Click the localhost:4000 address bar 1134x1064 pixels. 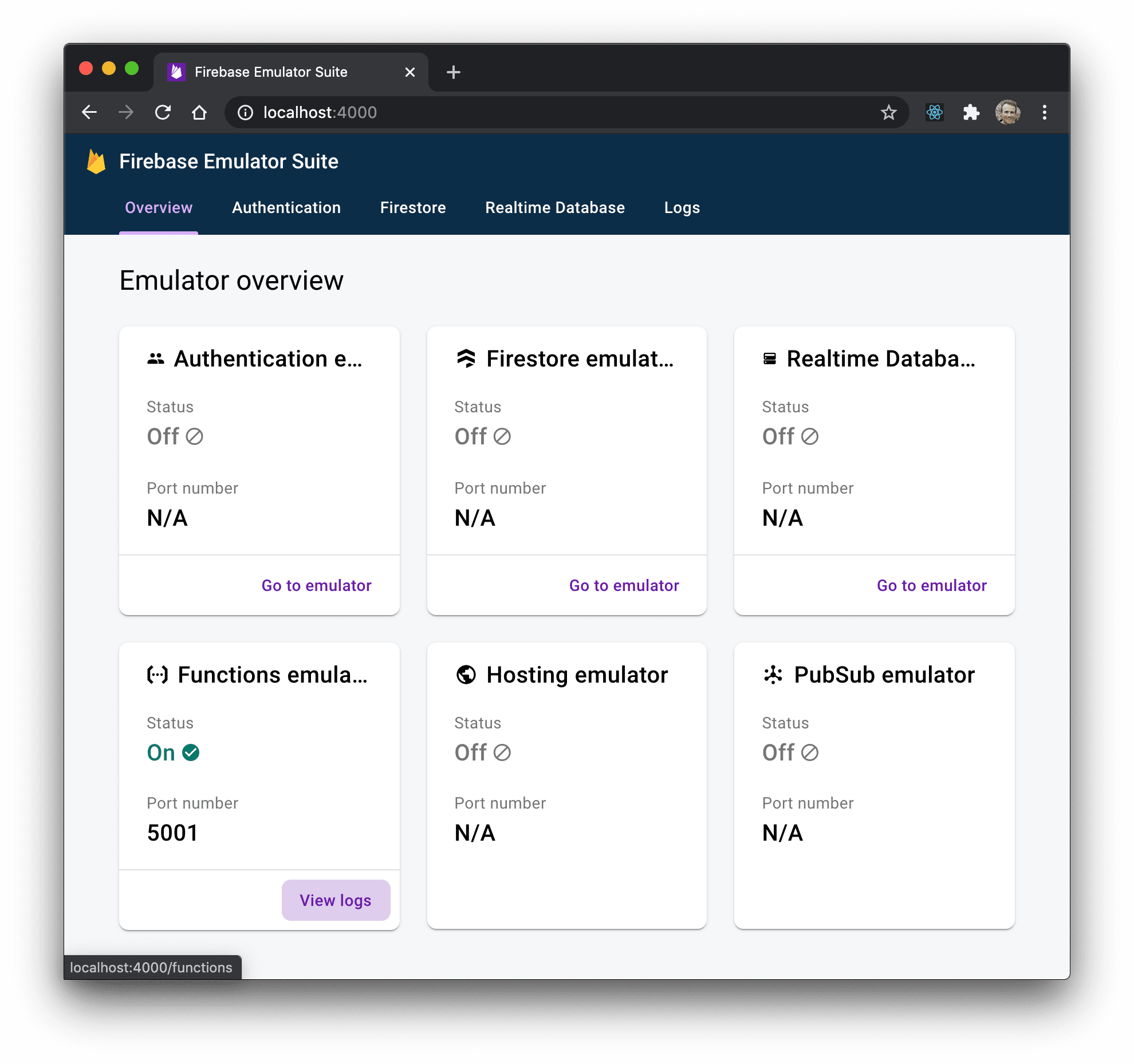pyautogui.click(x=319, y=112)
